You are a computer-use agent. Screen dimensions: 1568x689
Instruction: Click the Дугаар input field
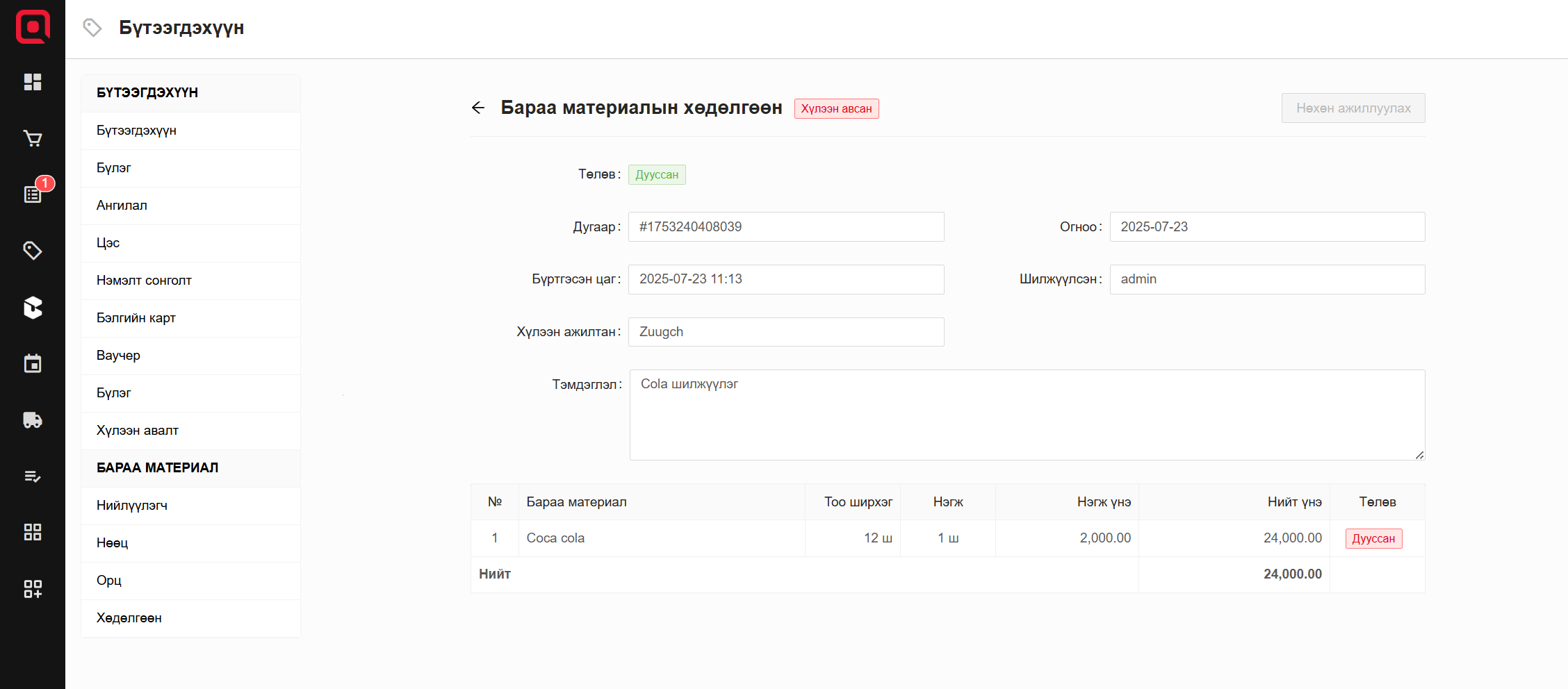pos(785,227)
